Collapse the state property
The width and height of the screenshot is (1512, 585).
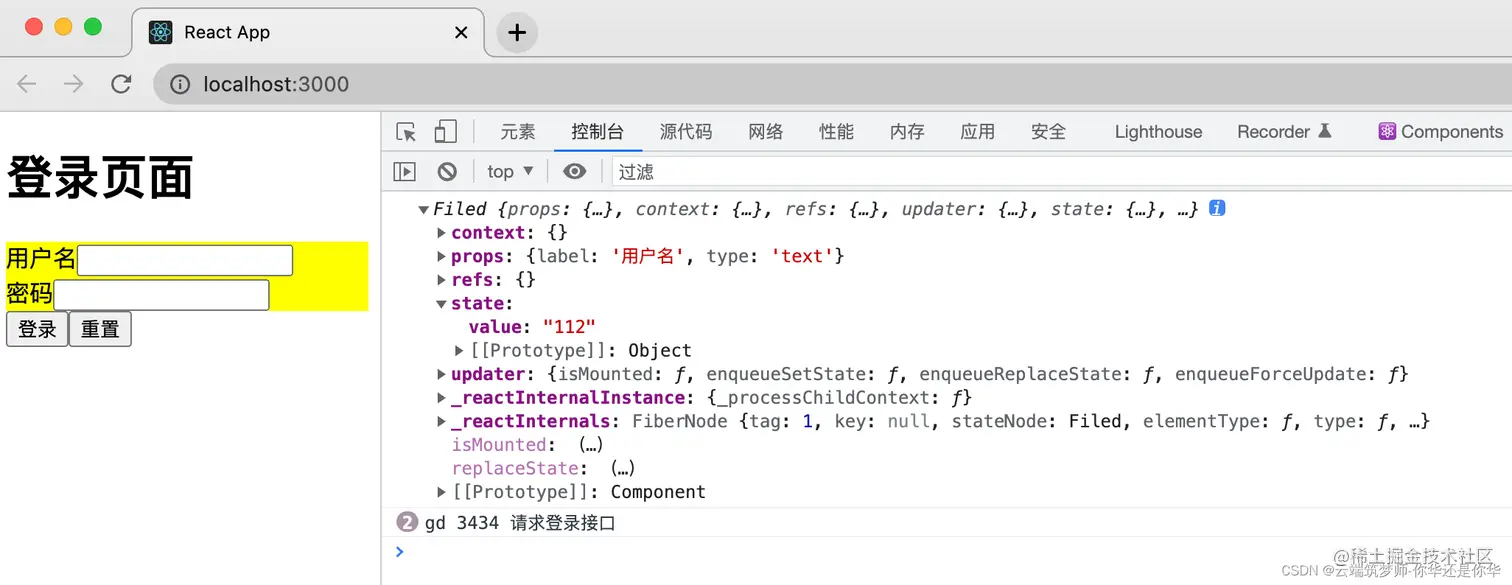442,304
